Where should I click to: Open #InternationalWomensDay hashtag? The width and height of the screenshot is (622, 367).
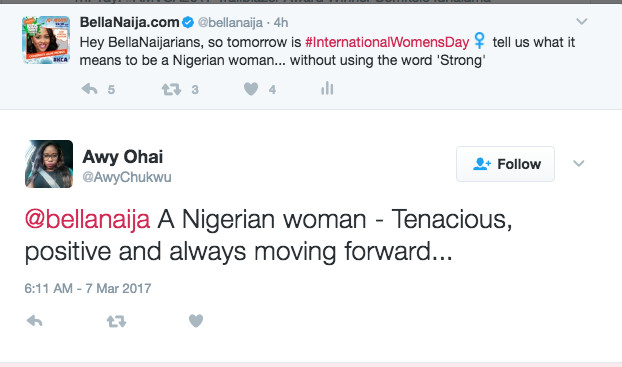coord(387,42)
